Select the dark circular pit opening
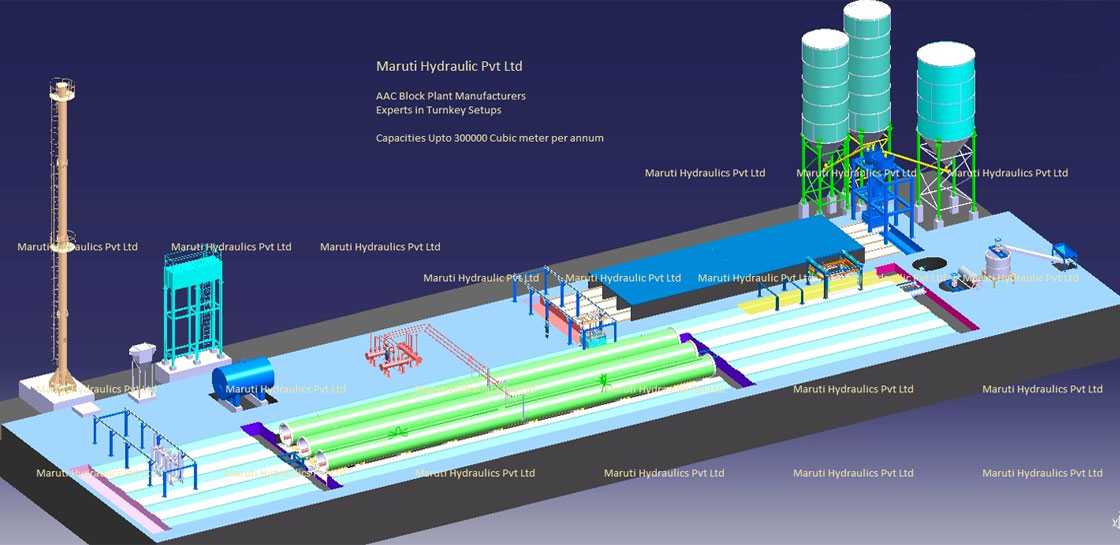This screenshot has height=545, width=1120. [930, 263]
